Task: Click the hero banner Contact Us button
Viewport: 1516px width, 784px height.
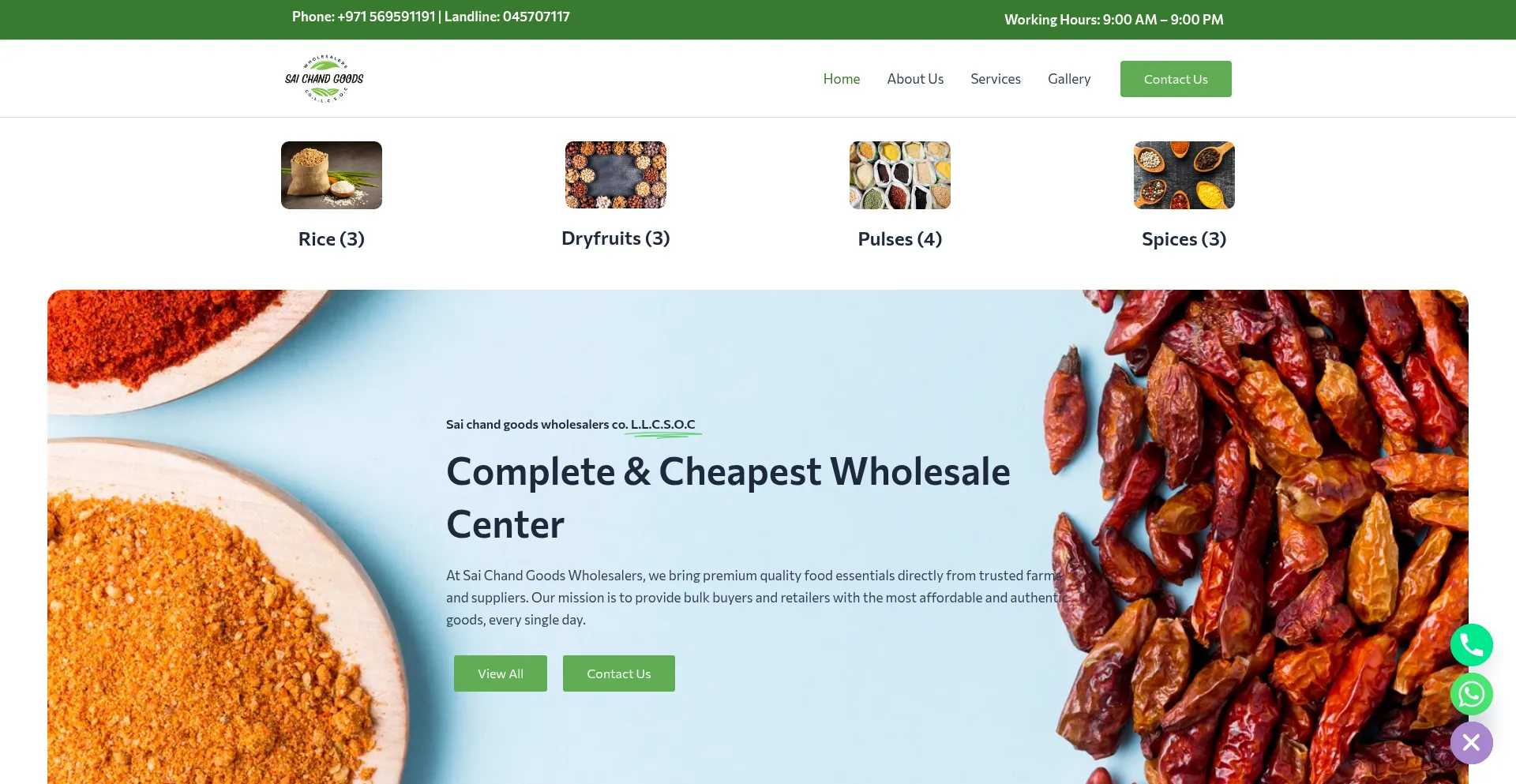Action: point(619,673)
